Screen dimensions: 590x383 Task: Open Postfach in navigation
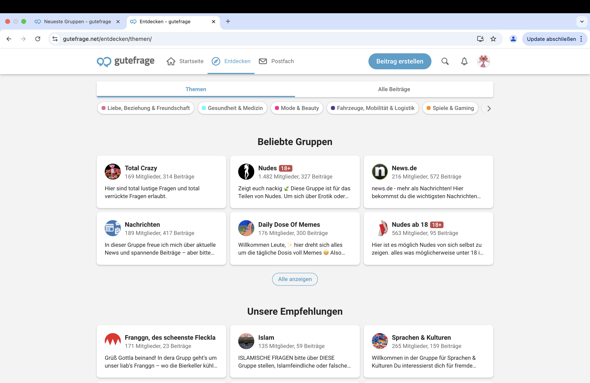click(x=277, y=61)
